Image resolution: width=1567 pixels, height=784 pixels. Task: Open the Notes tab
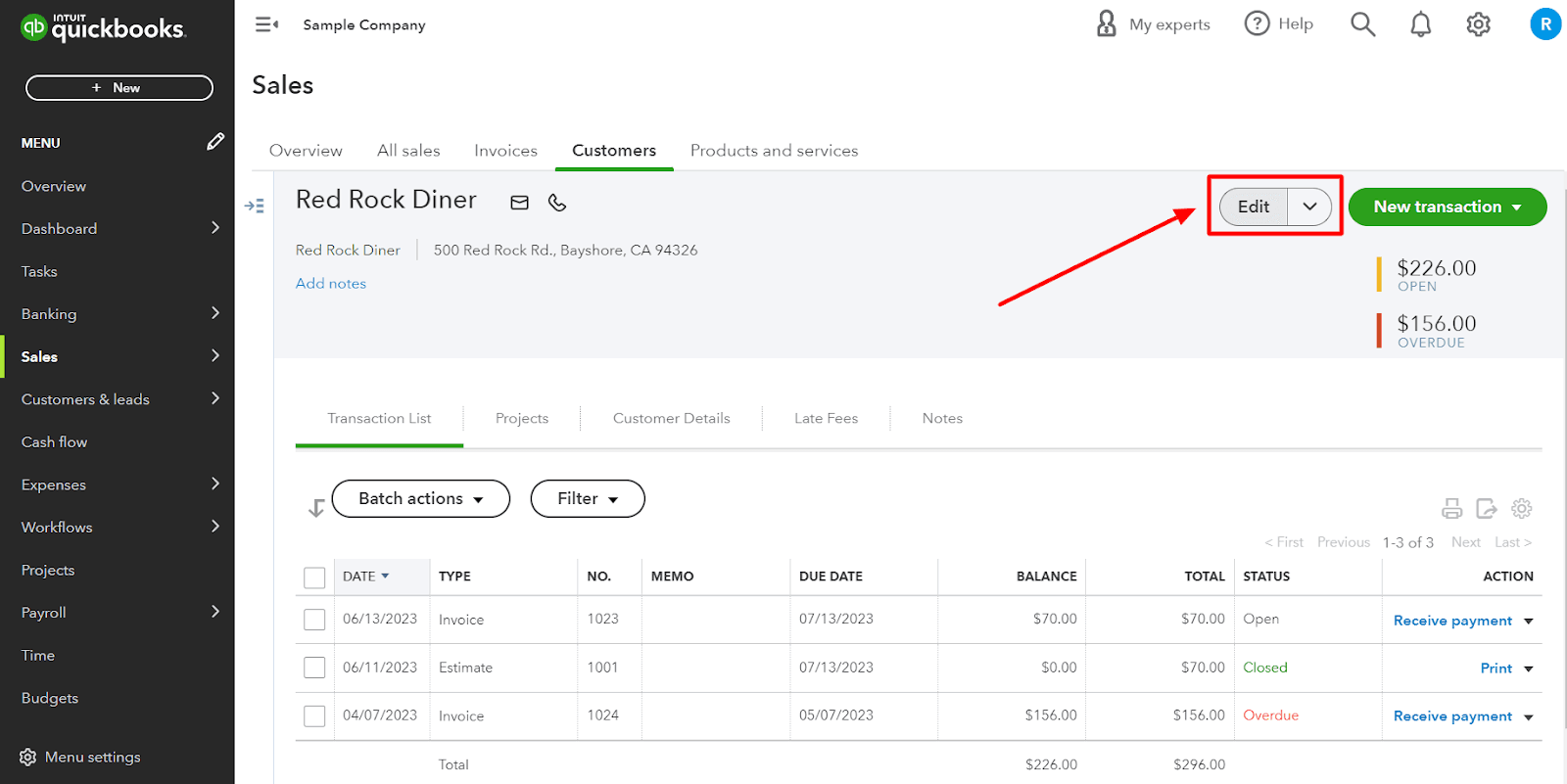942,418
